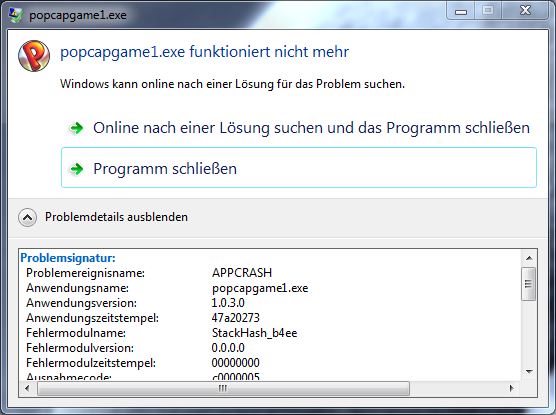
Task: Click 'popcapgame1.exe' value in details
Action: [260, 288]
